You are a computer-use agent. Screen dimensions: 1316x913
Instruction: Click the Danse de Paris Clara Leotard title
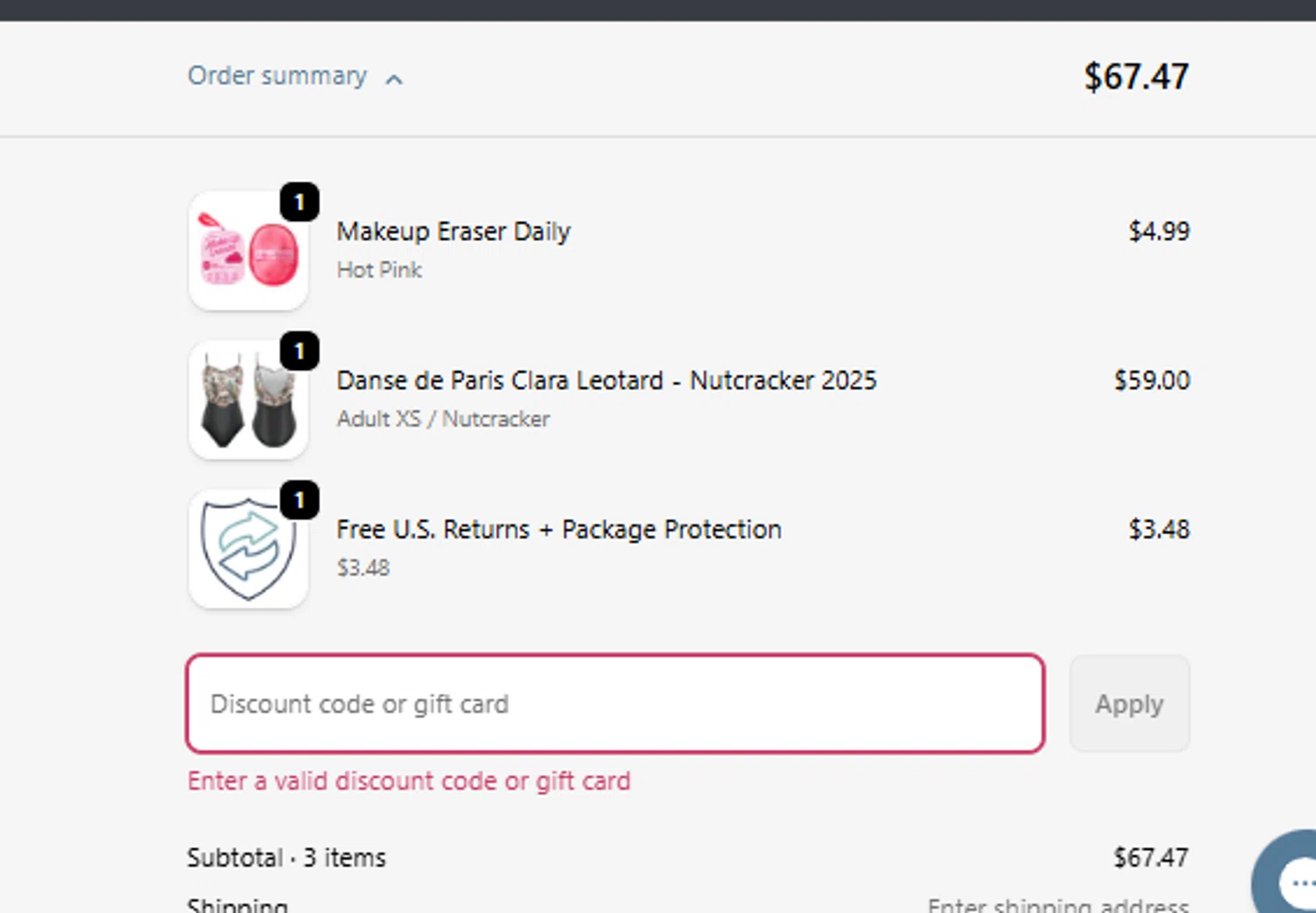tap(606, 381)
